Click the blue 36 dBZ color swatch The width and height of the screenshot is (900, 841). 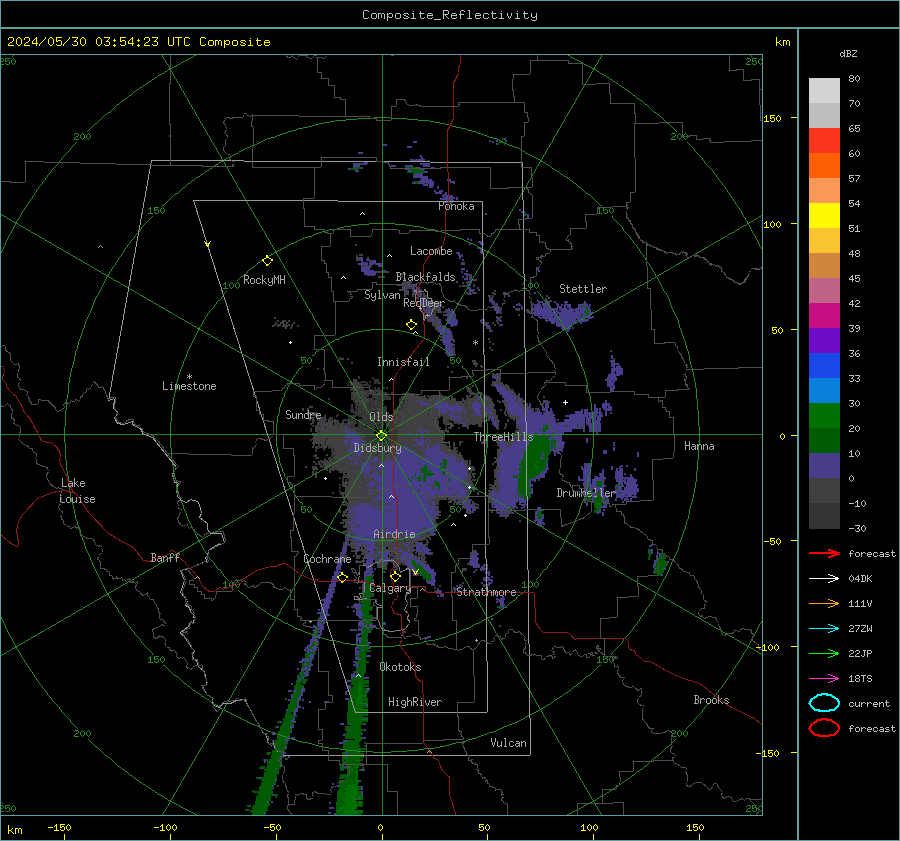click(x=824, y=365)
